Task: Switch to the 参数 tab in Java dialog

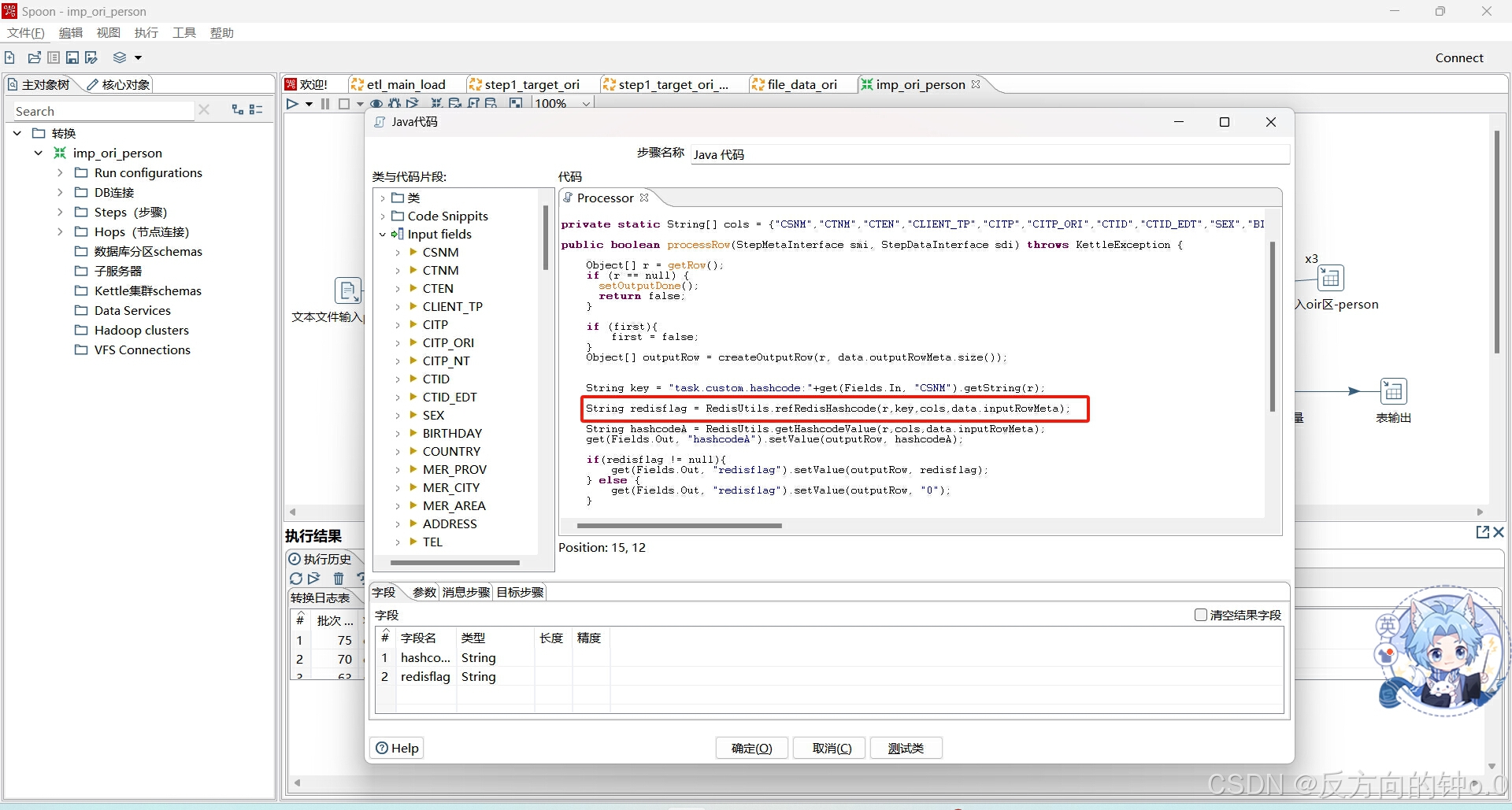Action: 424,592
